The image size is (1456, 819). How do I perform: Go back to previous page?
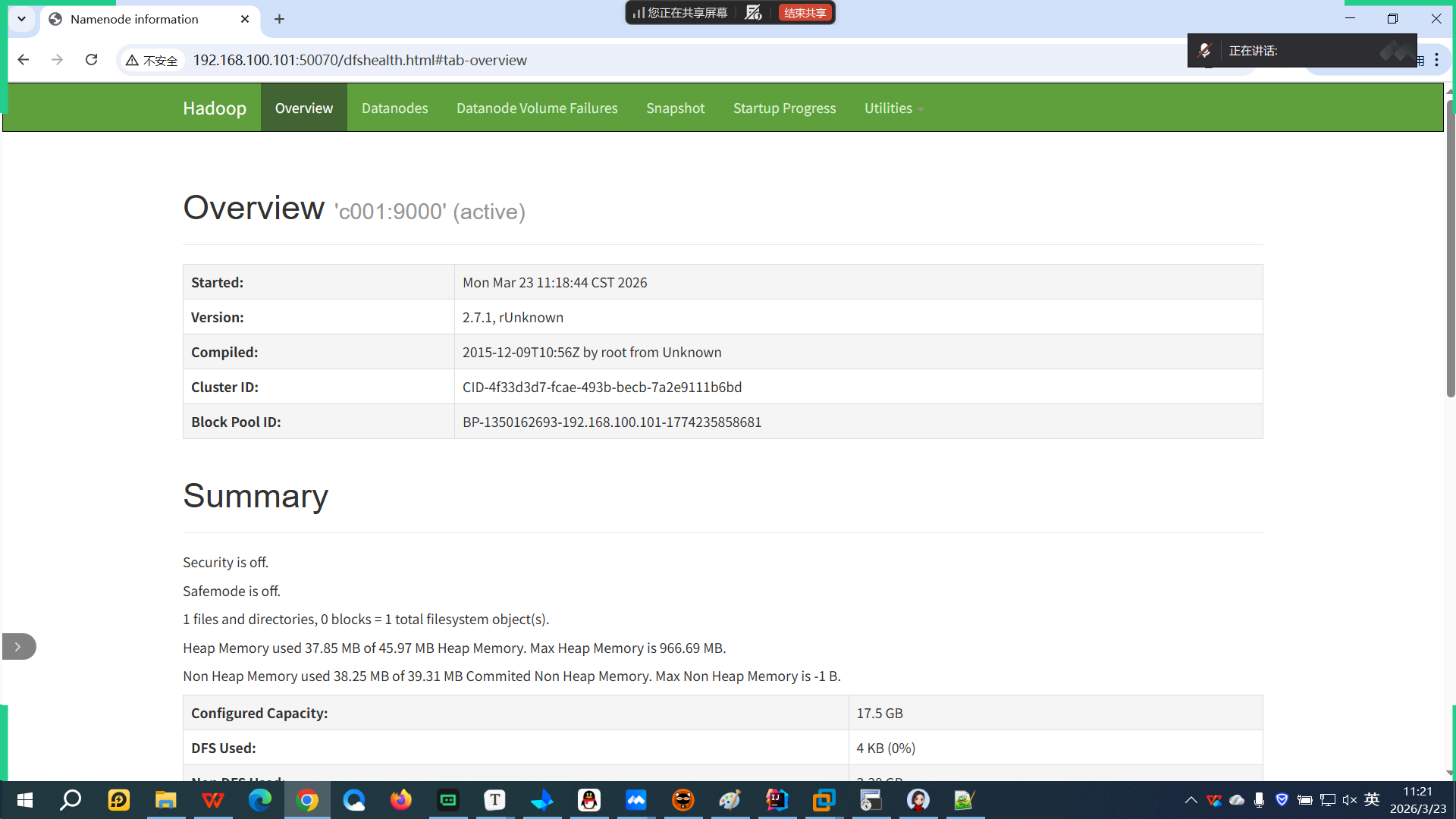point(24,60)
